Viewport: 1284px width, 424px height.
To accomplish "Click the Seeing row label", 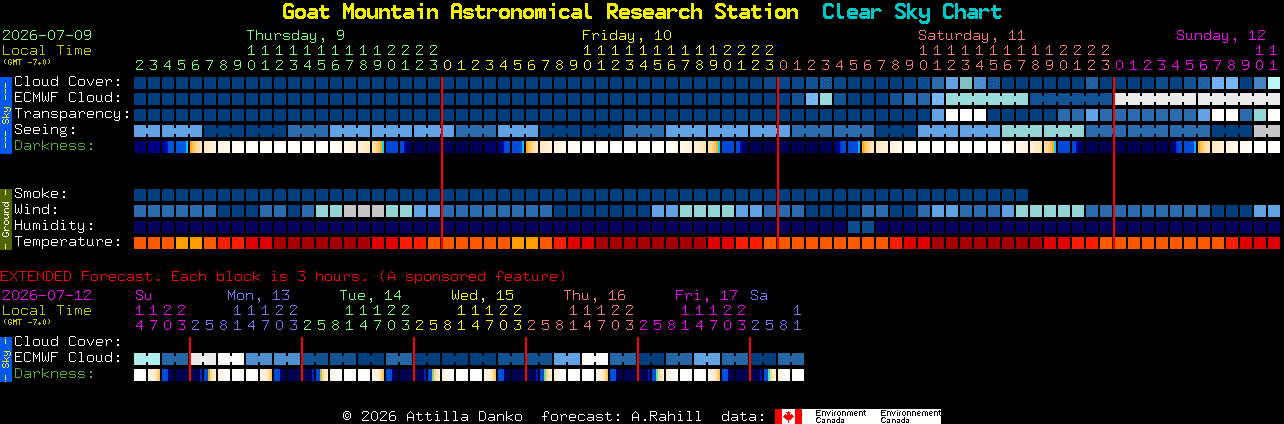I will click(45, 130).
